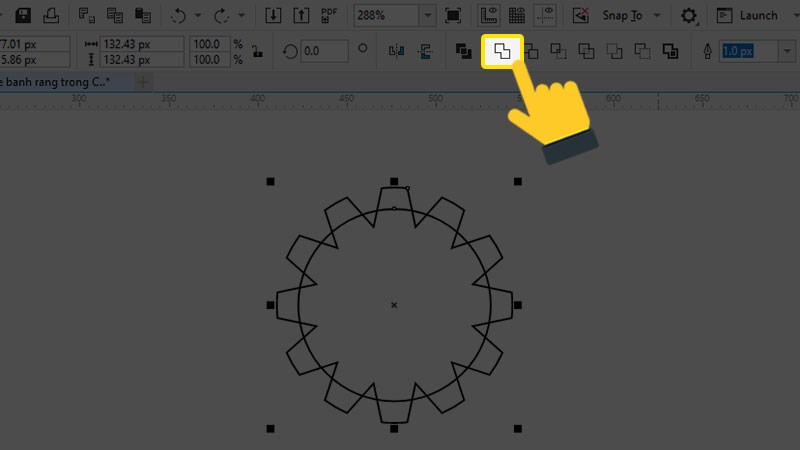Click the Export file icon
Image resolution: width=800 pixels, height=450 pixels.
click(x=301, y=15)
